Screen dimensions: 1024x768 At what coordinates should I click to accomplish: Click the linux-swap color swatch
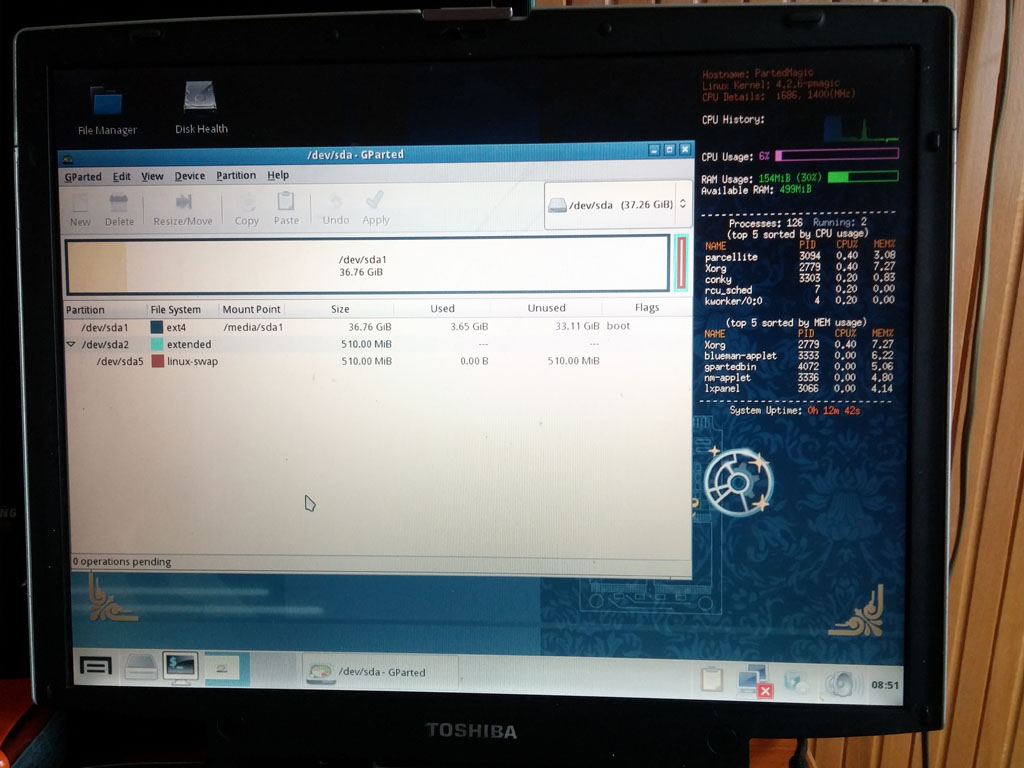click(157, 361)
